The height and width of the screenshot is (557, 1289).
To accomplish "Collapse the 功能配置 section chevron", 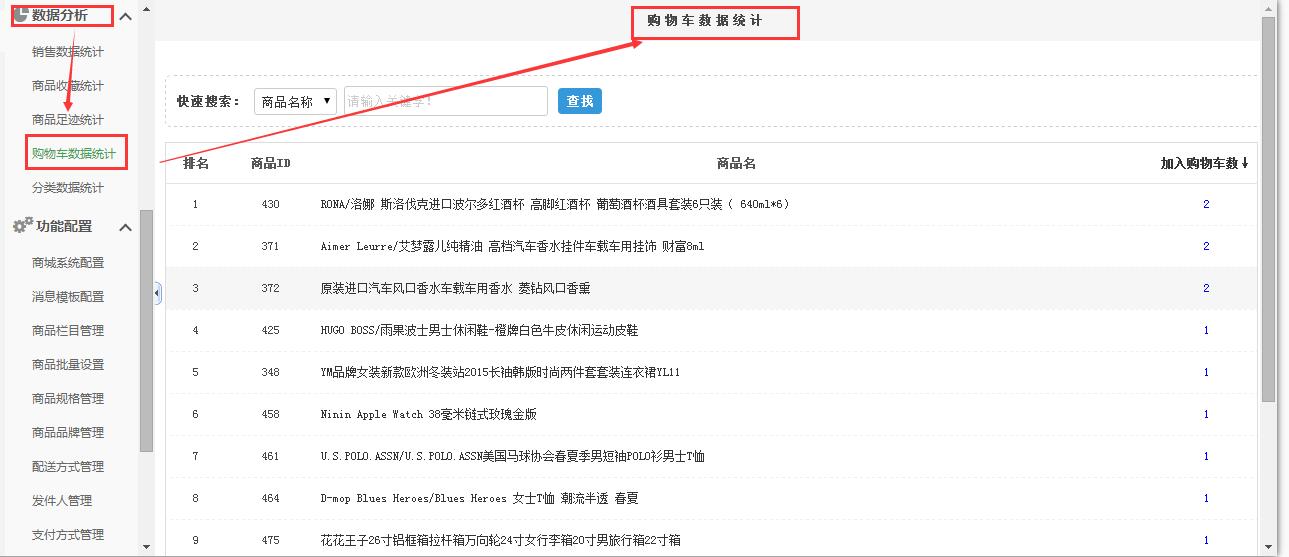I will pos(125,228).
